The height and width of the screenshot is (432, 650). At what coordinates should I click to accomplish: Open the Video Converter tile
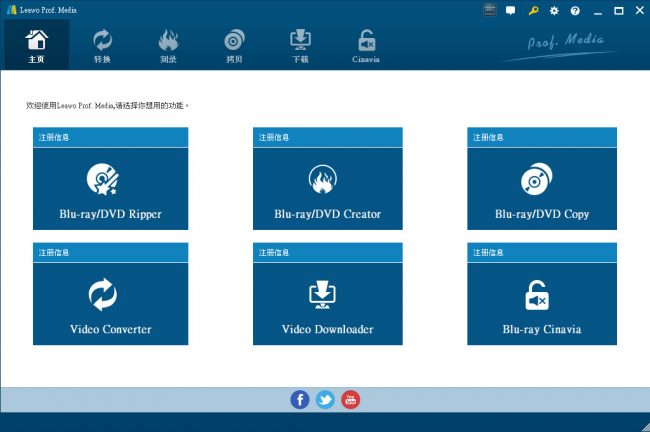pyautogui.click(x=110, y=304)
